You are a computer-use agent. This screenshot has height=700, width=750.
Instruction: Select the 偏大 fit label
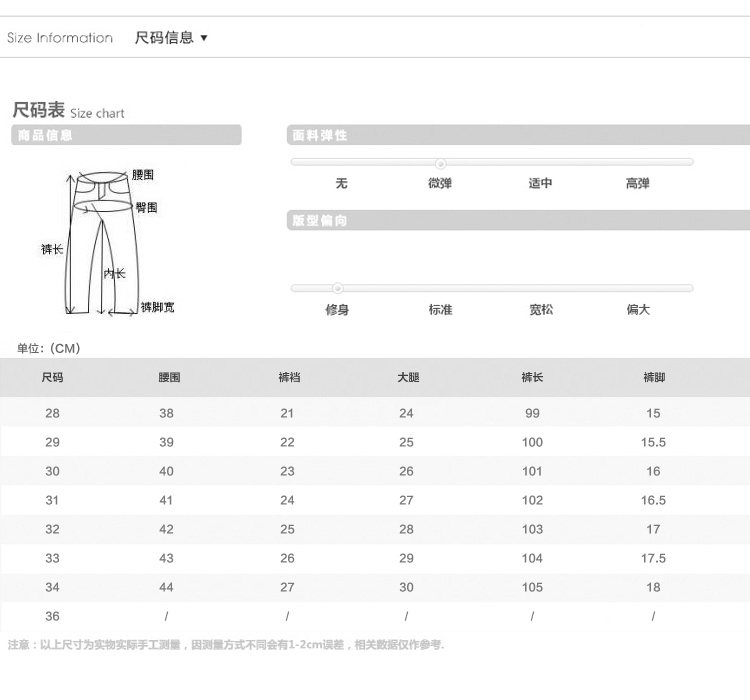(638, 310)
